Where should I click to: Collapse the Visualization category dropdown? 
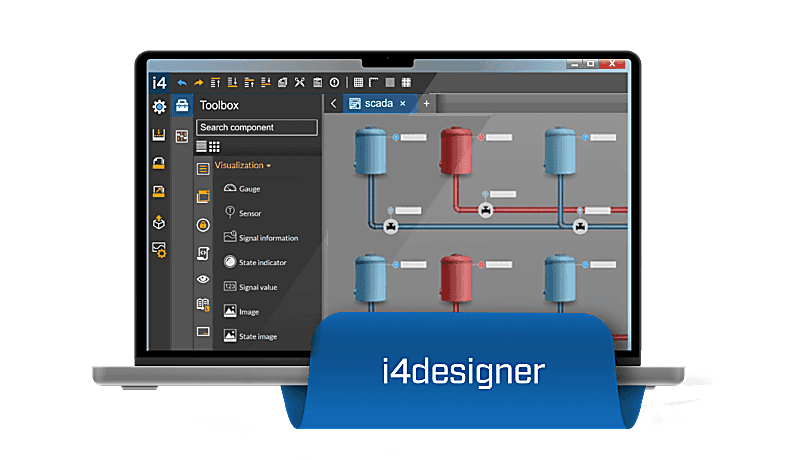tap(243, 165)
